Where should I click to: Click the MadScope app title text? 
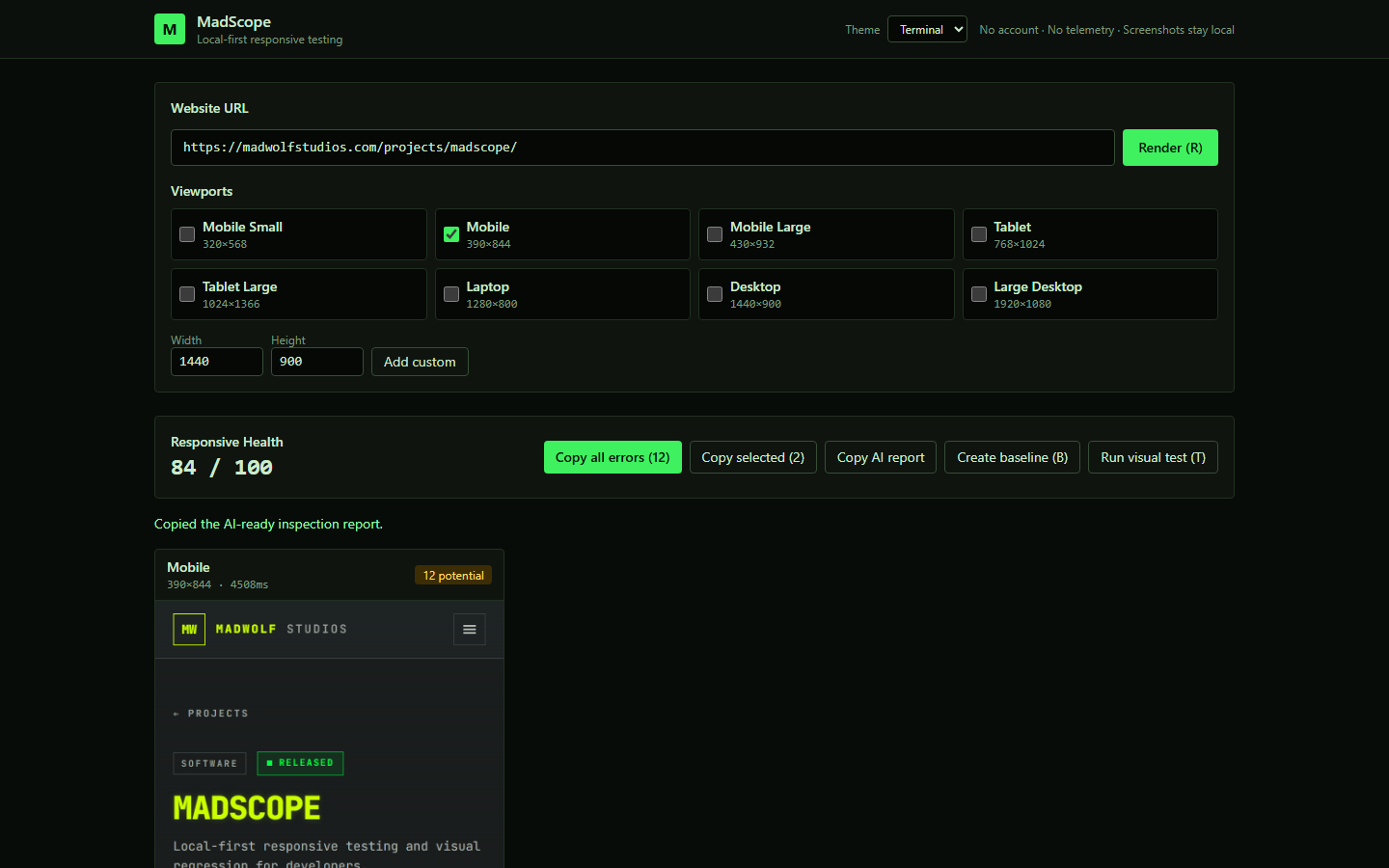(x=233, y=21)
